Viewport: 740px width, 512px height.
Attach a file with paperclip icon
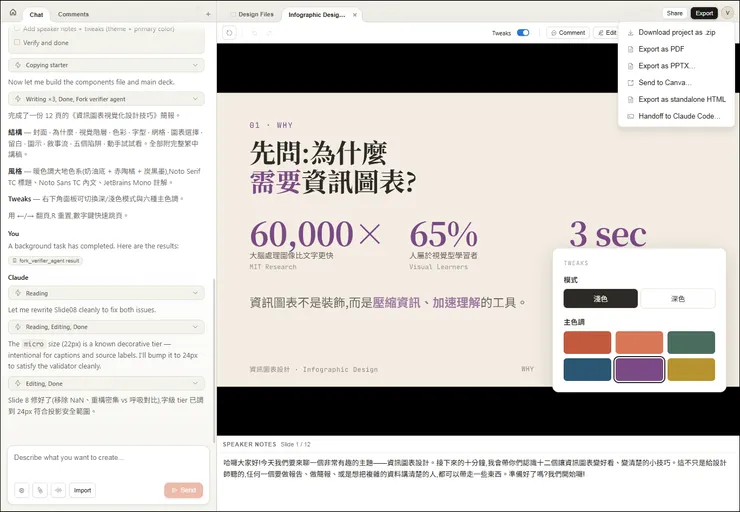[40, 490]
